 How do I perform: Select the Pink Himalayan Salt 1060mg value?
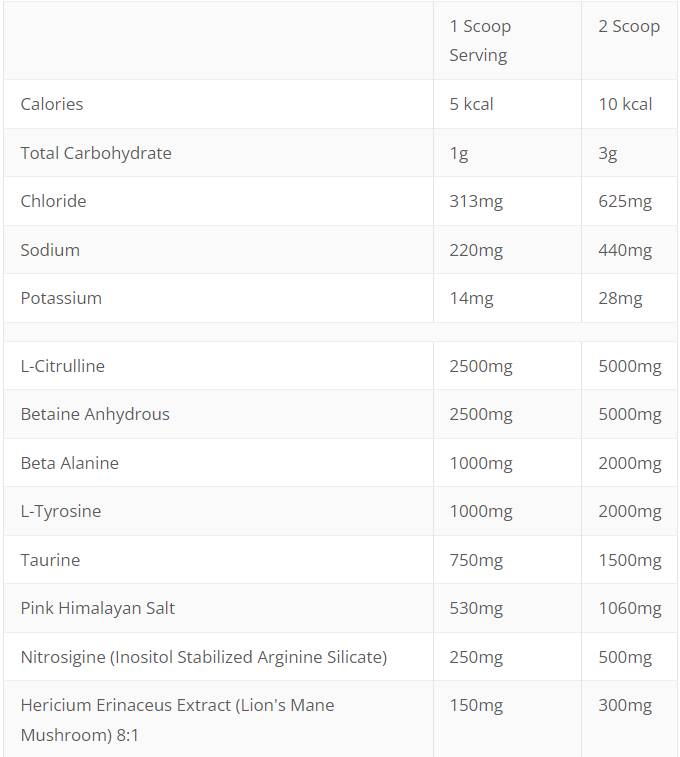[630, 608]
